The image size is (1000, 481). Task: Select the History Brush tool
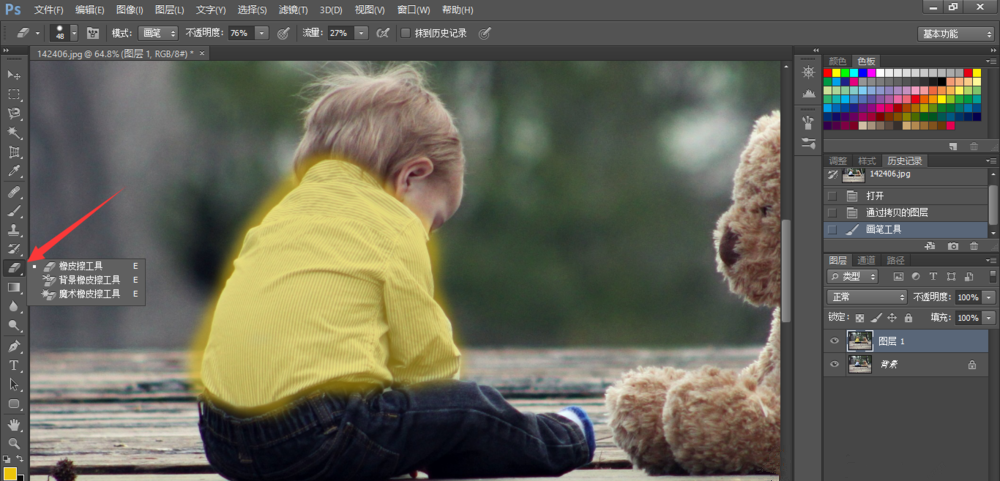13,249
